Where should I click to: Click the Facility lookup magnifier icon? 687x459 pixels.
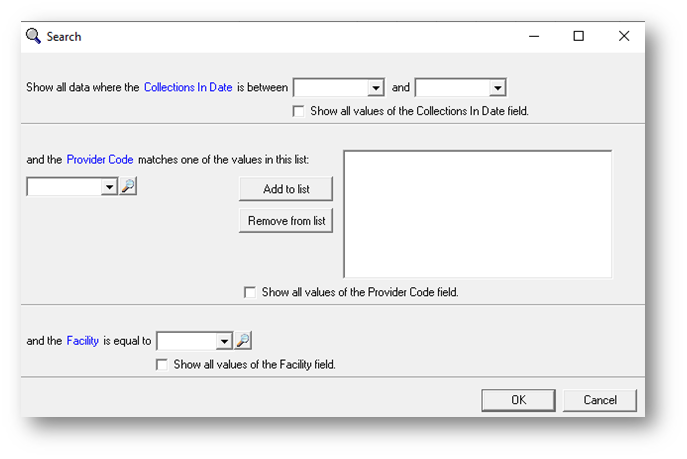point(243,341)
